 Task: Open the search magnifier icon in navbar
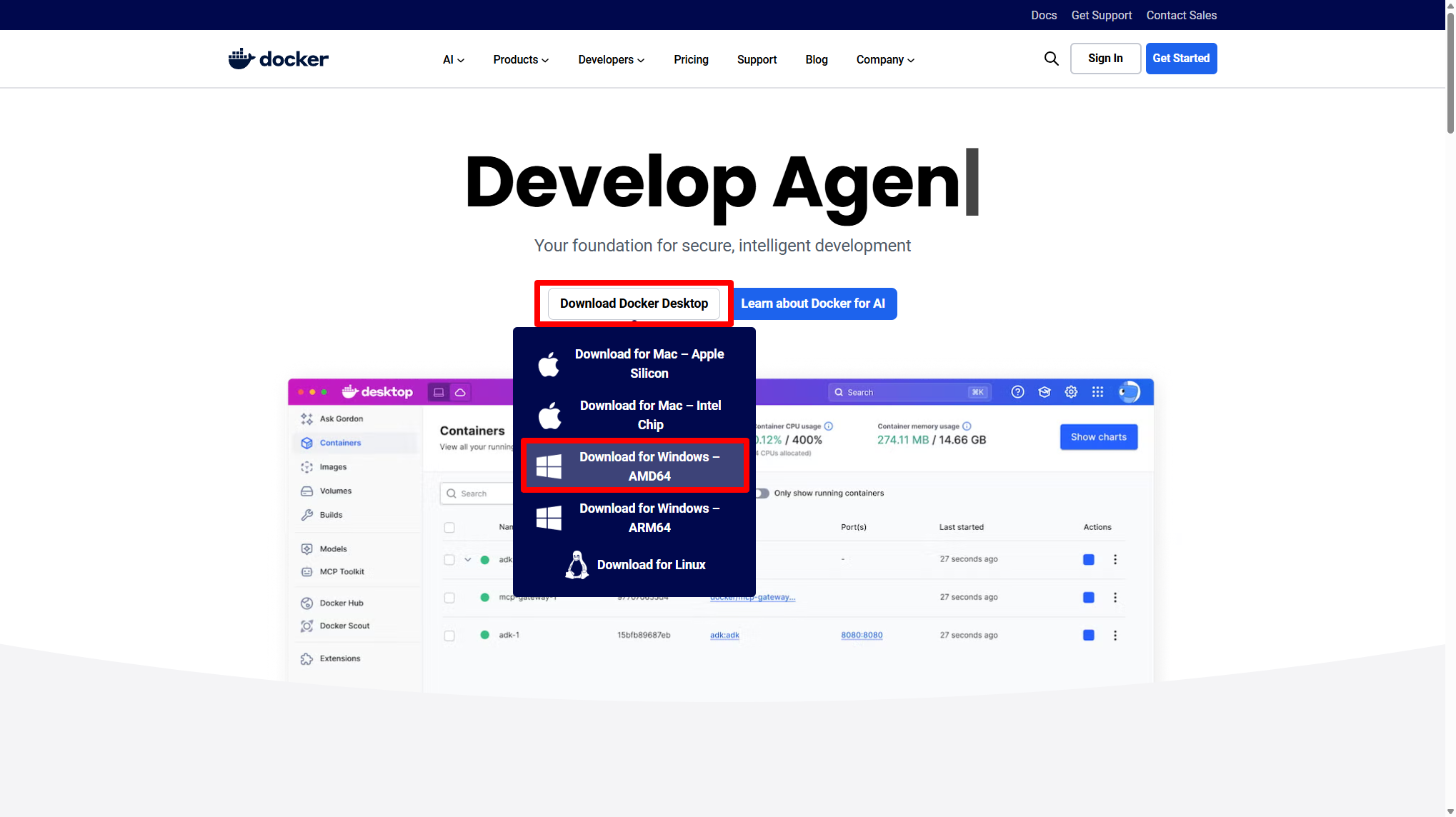coord(1051,59)
